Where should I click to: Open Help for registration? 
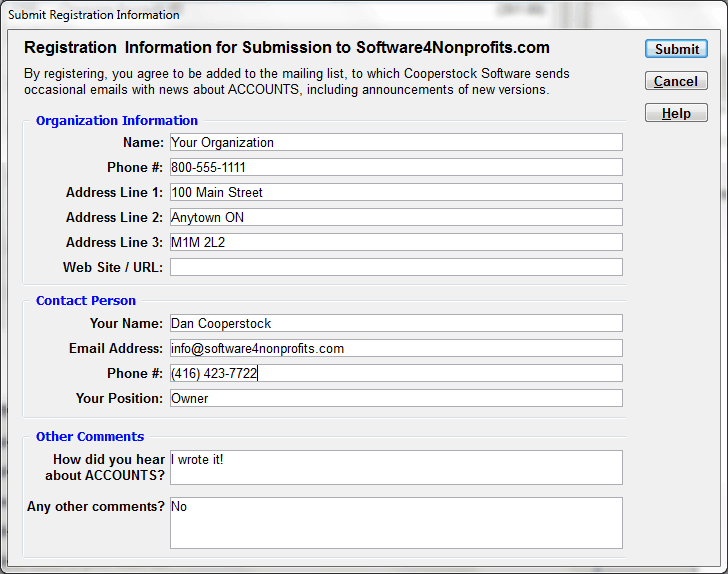click(676, 113)
